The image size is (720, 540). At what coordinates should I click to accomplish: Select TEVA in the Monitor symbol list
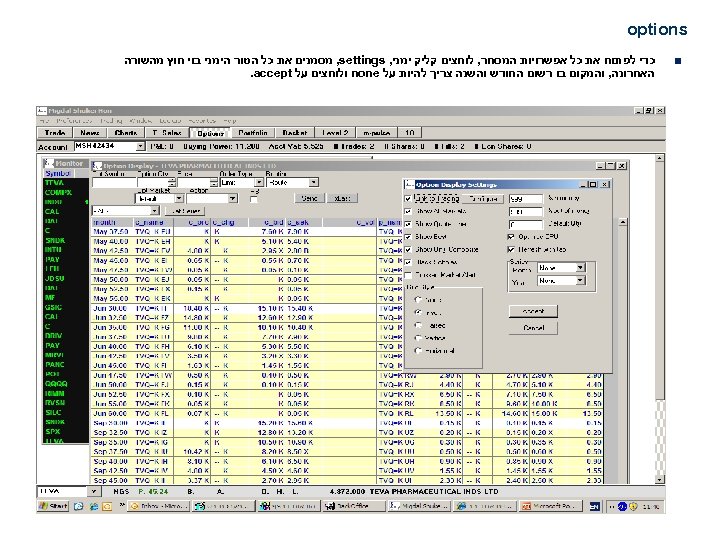[x=66, y=183]
